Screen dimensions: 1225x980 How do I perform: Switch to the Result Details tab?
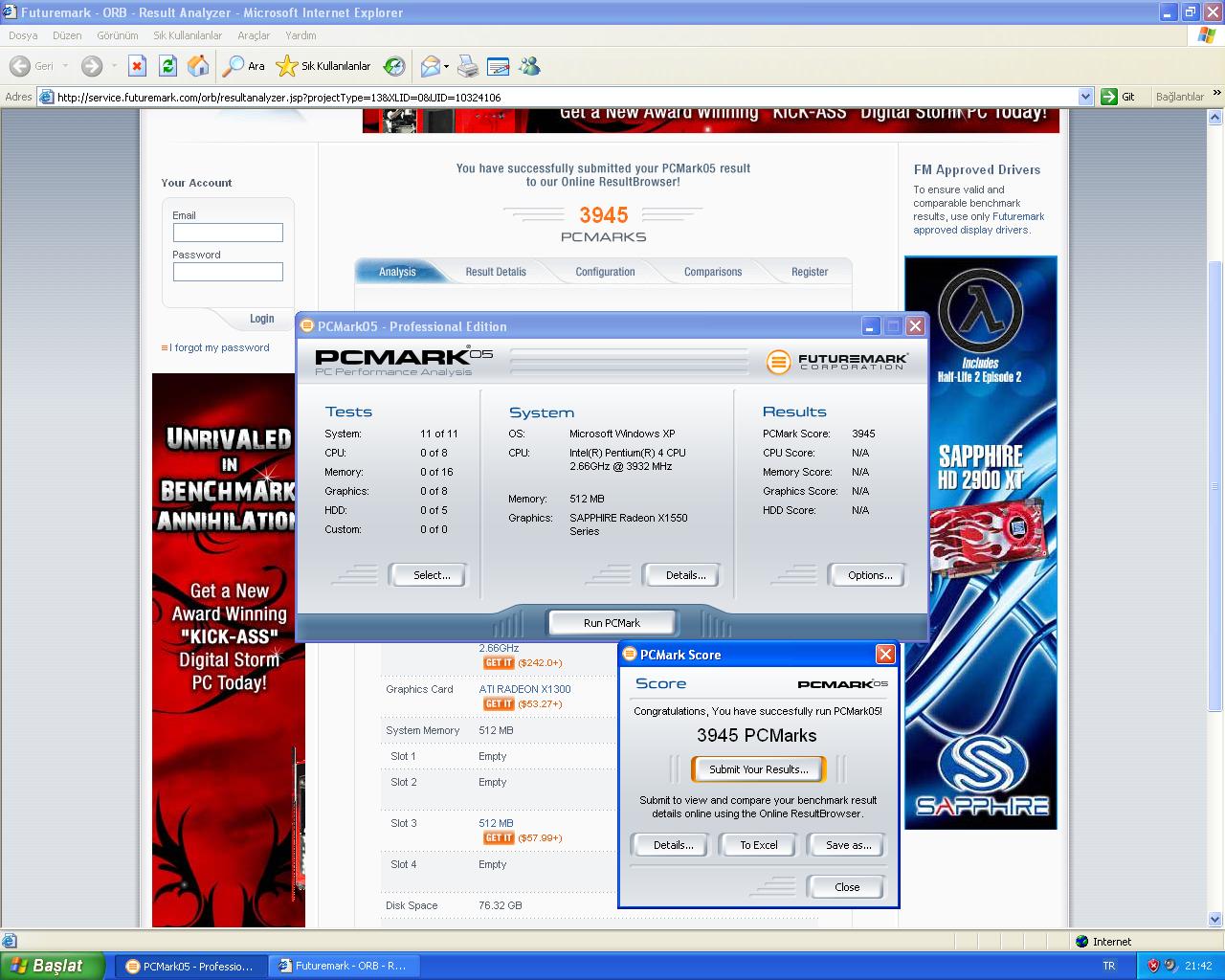click(496, 272)
